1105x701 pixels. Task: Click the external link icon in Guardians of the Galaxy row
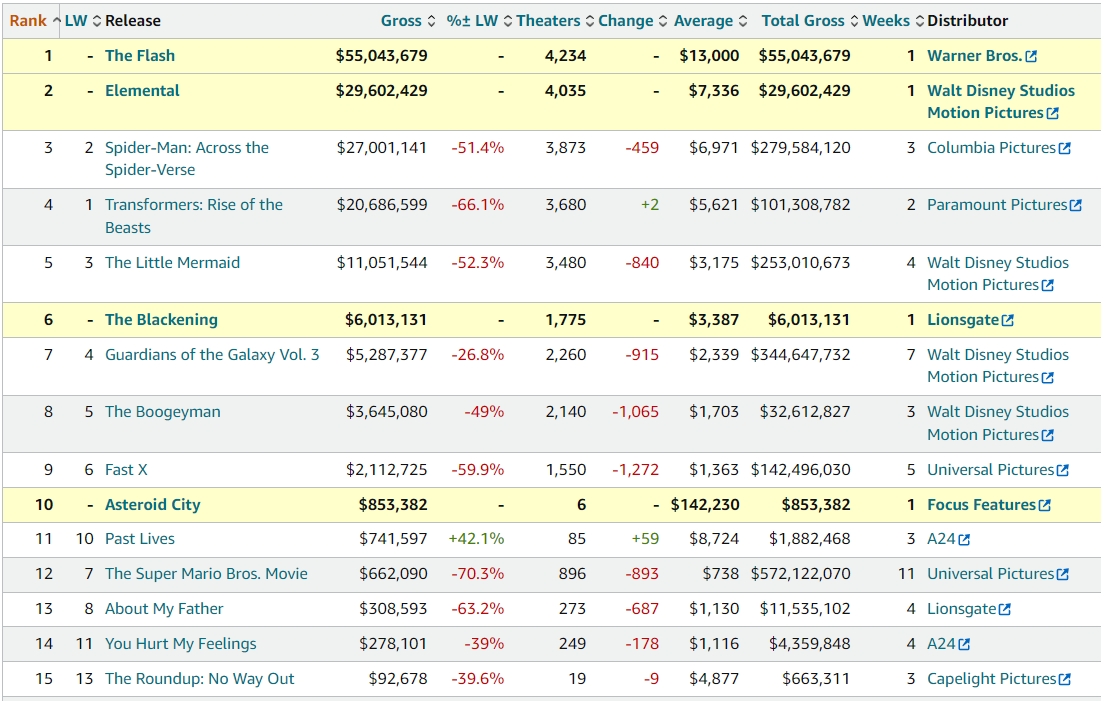click(1048, 378)
